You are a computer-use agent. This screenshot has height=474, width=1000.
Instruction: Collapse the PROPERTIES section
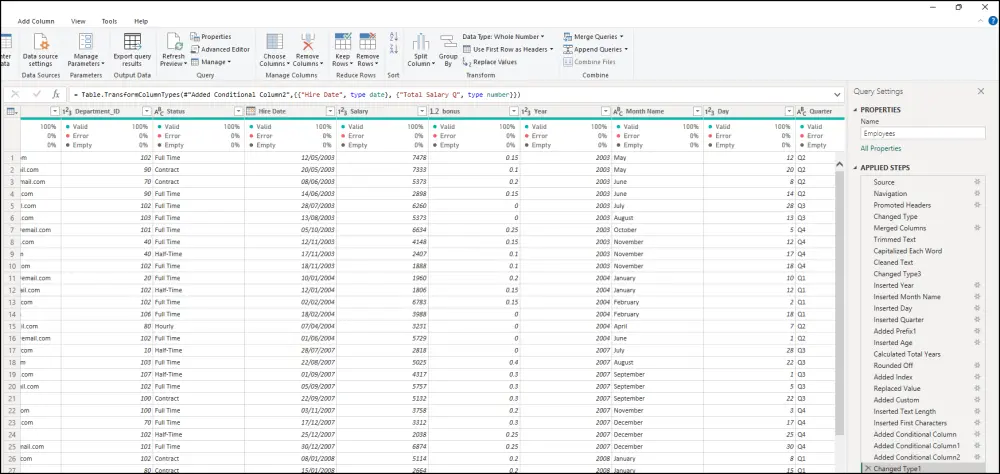point(855,110)
